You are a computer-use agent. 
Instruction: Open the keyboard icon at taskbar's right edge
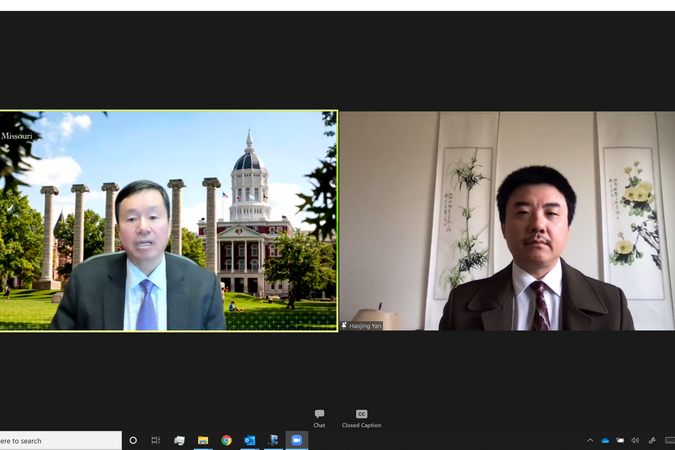click(669, 440)
